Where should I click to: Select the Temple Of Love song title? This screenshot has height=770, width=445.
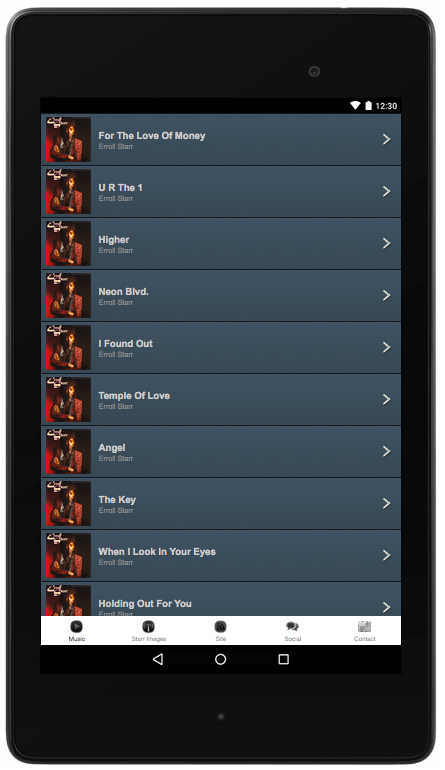134,396
